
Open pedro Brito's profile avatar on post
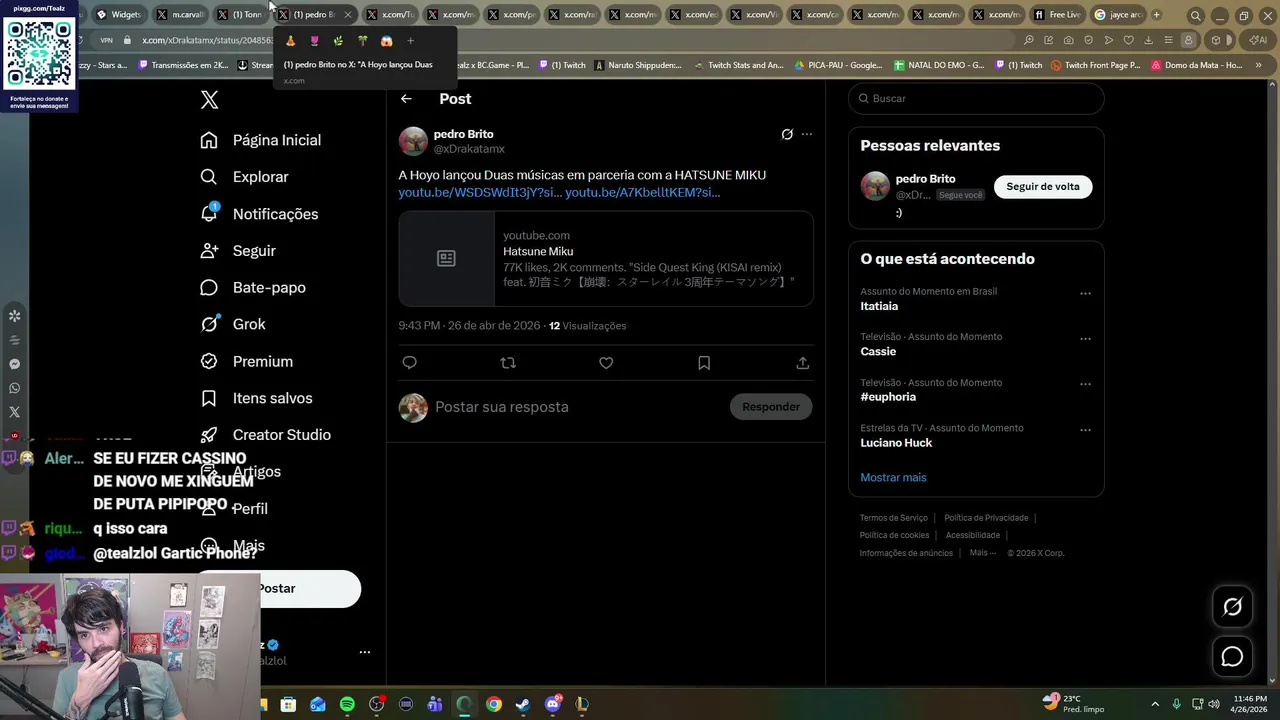pos(413,141)
